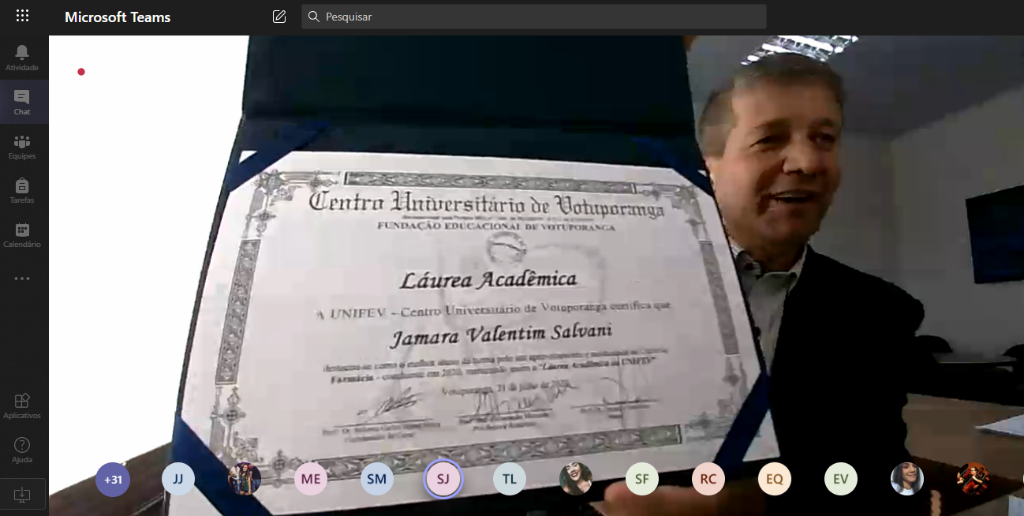
Task: Click the red recording indicator dot
Action: pos(81,72)
